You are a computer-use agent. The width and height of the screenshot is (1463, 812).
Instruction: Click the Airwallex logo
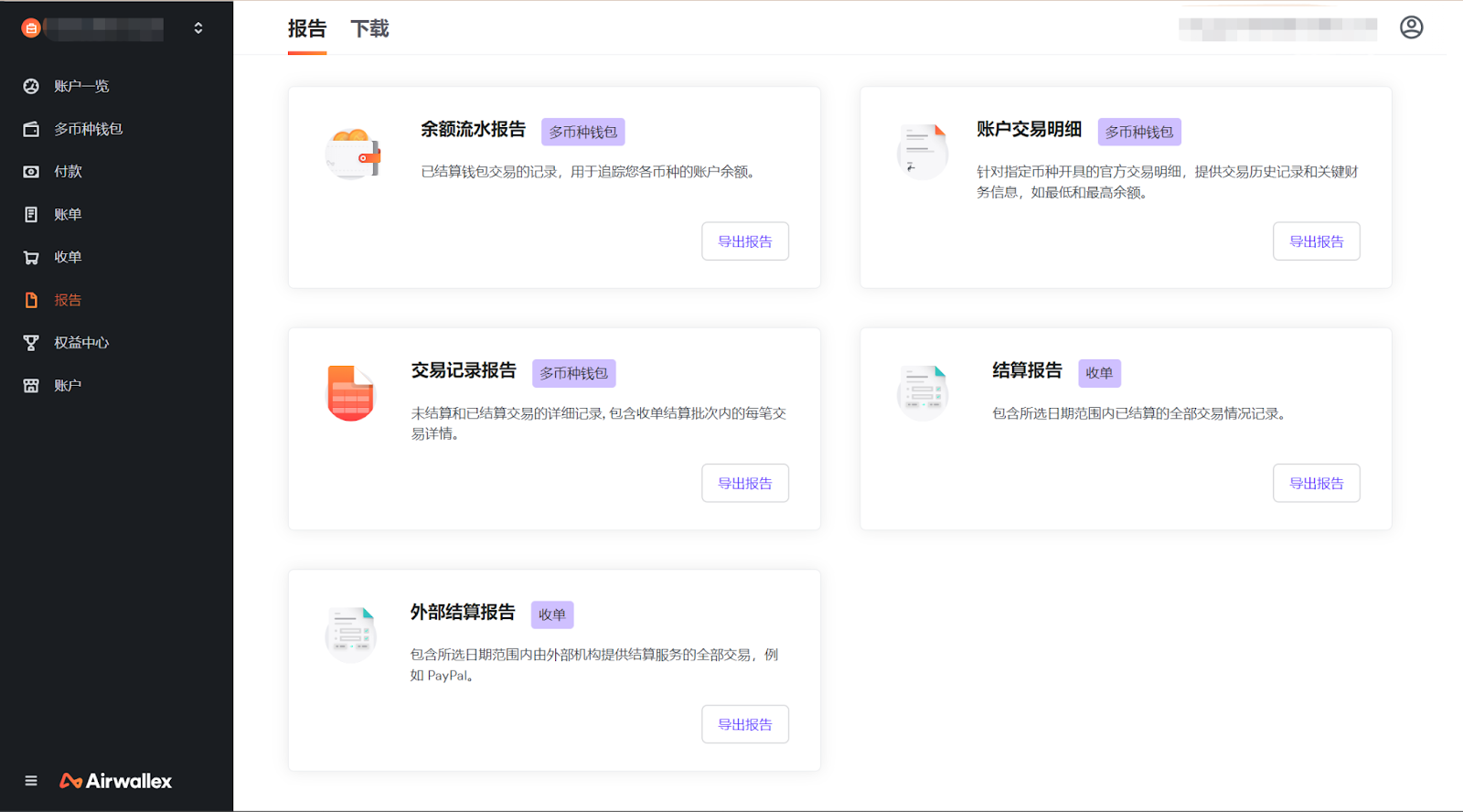[x=116, y=781]
